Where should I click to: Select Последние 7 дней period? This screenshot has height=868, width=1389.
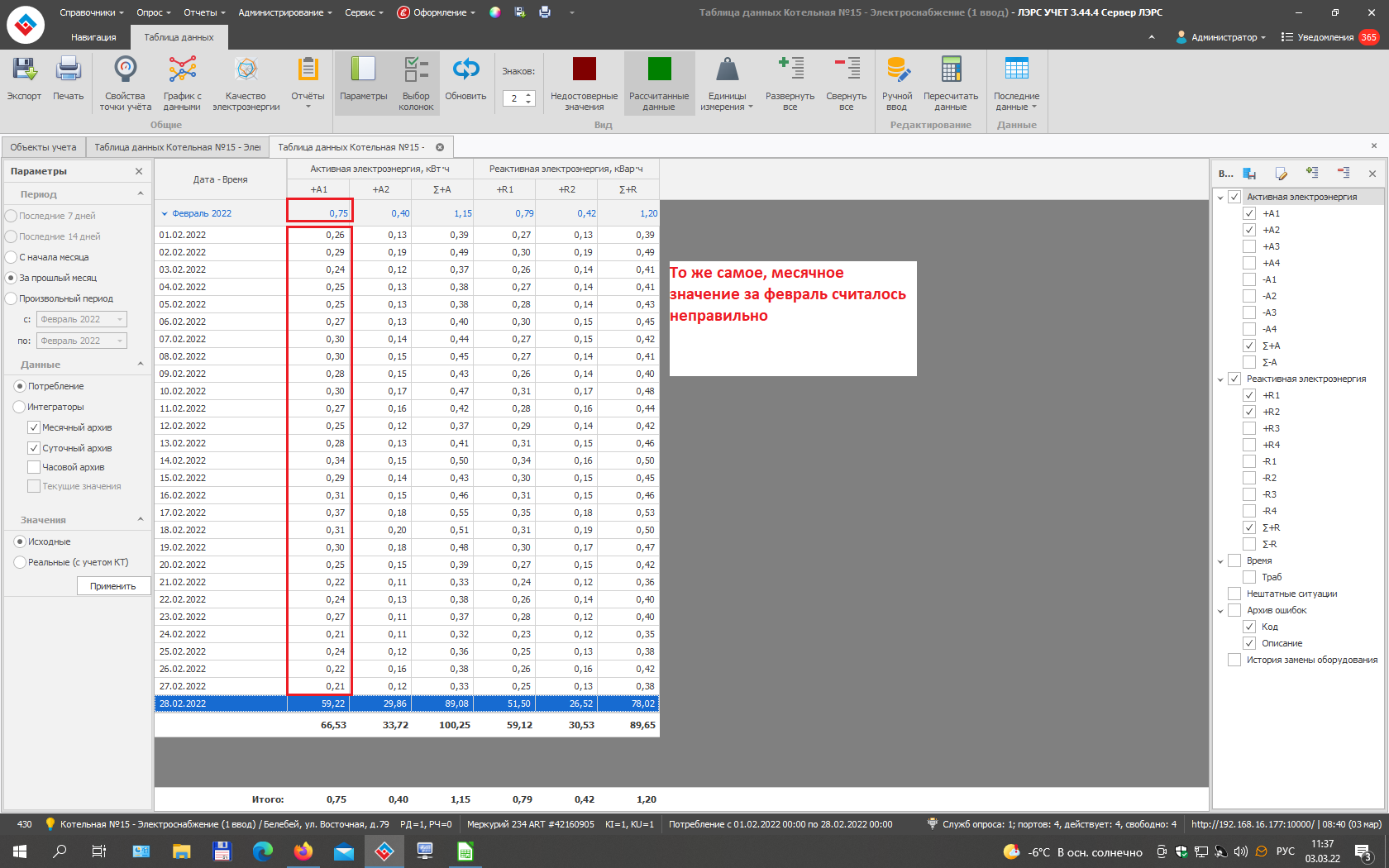point(12,216)
